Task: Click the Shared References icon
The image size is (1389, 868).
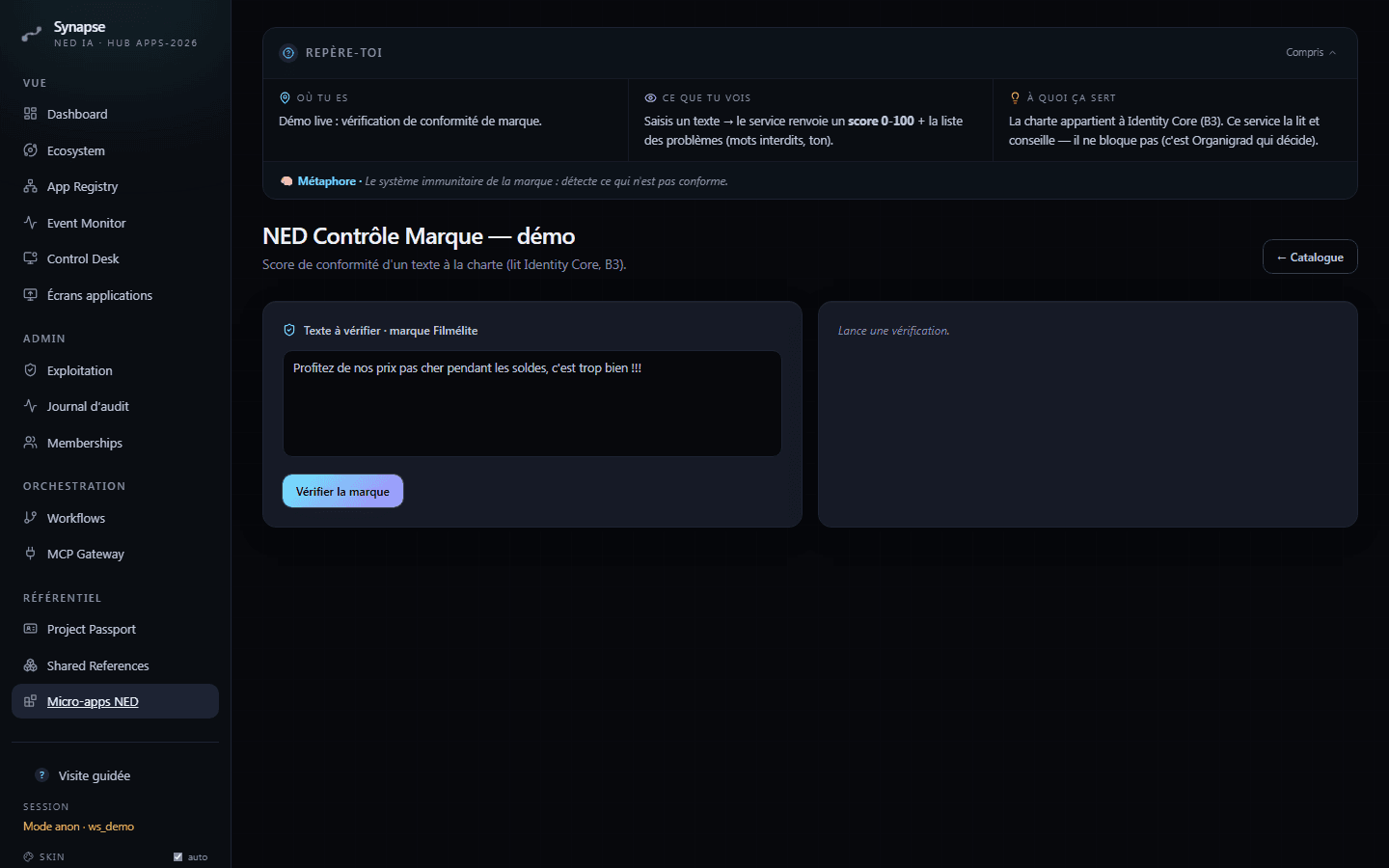Action: point(30,665)
